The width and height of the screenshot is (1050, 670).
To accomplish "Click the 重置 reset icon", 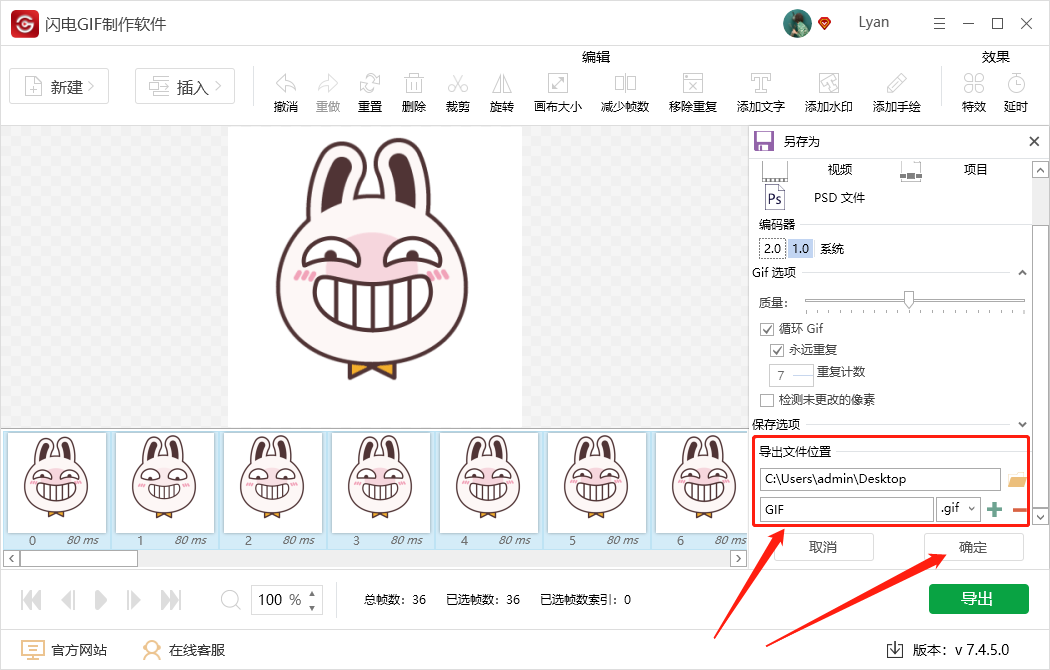I will (x=370, y=84).
